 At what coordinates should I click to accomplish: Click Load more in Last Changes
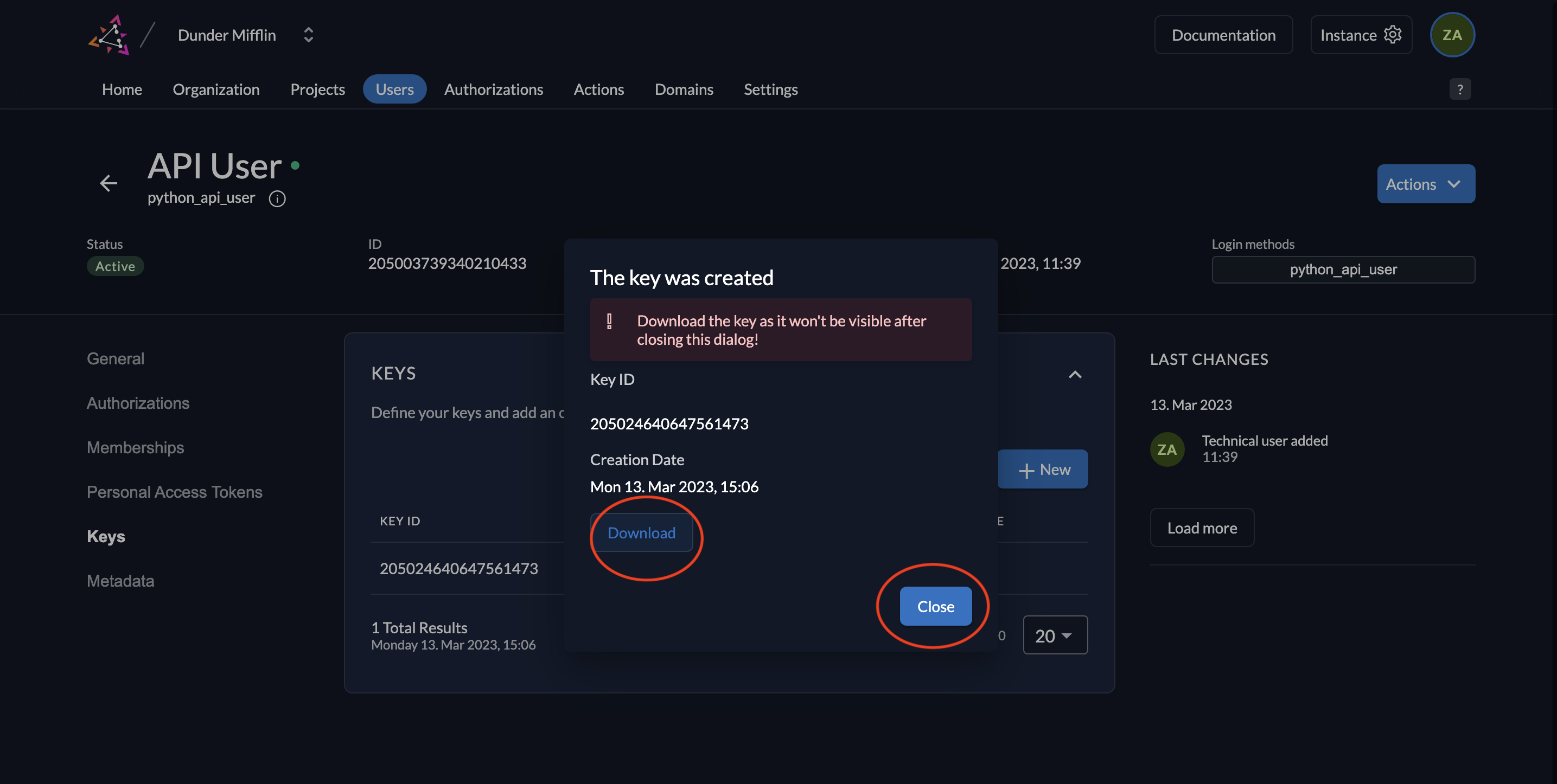(x=1201, y=527)
